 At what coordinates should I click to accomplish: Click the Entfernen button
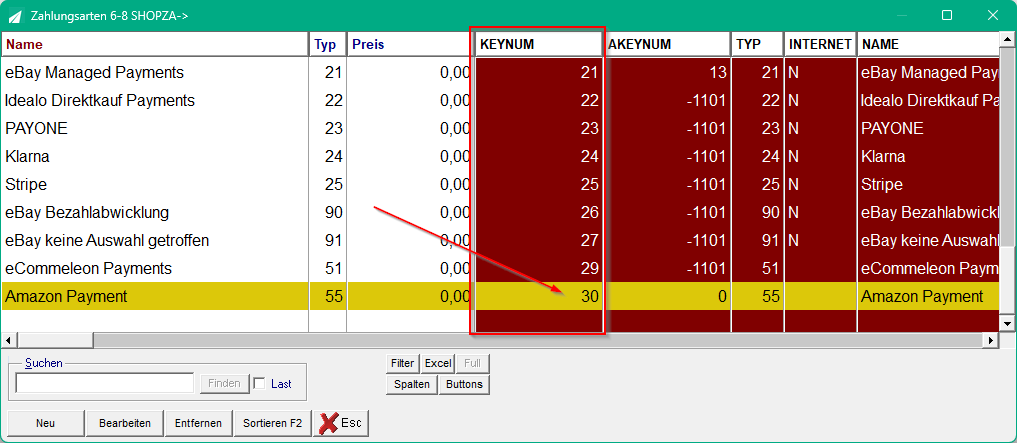(x=198, y=423)
